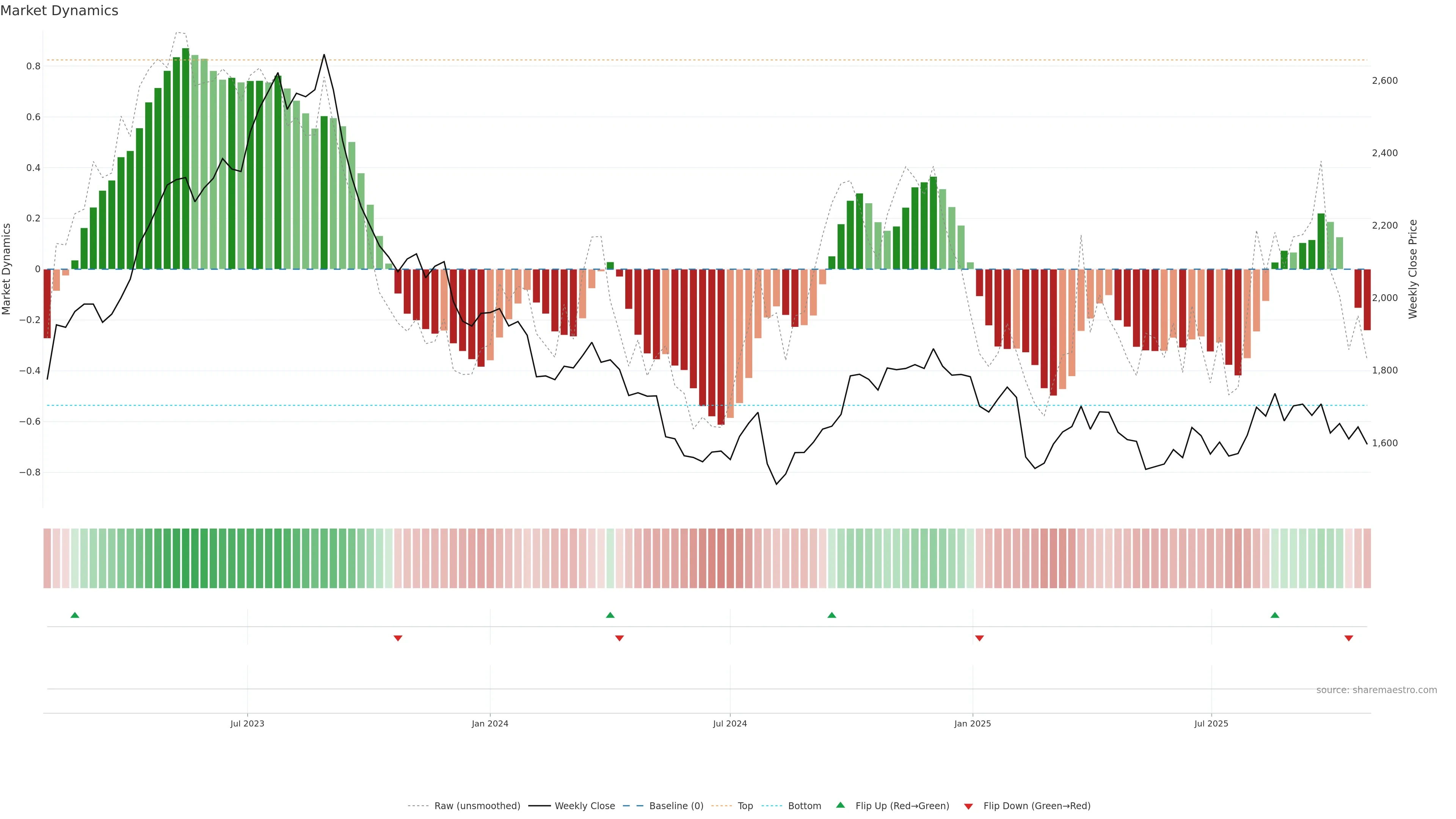Viewport: 1456px width, 819px height.
Task: Click the Market Dynamics chart title
Action: pyautogui.click(x=60, y=11)
